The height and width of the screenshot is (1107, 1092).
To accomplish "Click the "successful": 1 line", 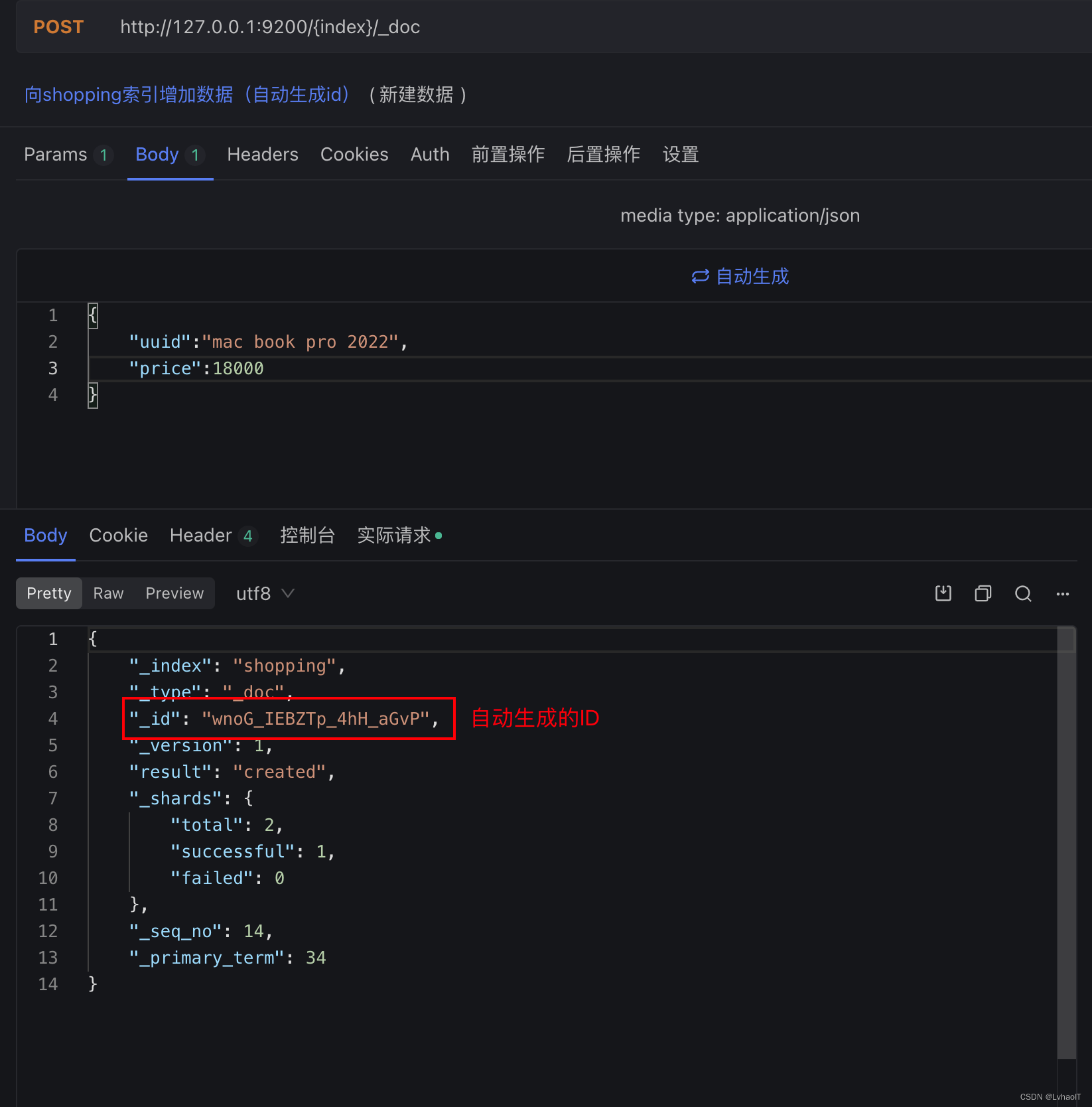I will click(253, 851).
